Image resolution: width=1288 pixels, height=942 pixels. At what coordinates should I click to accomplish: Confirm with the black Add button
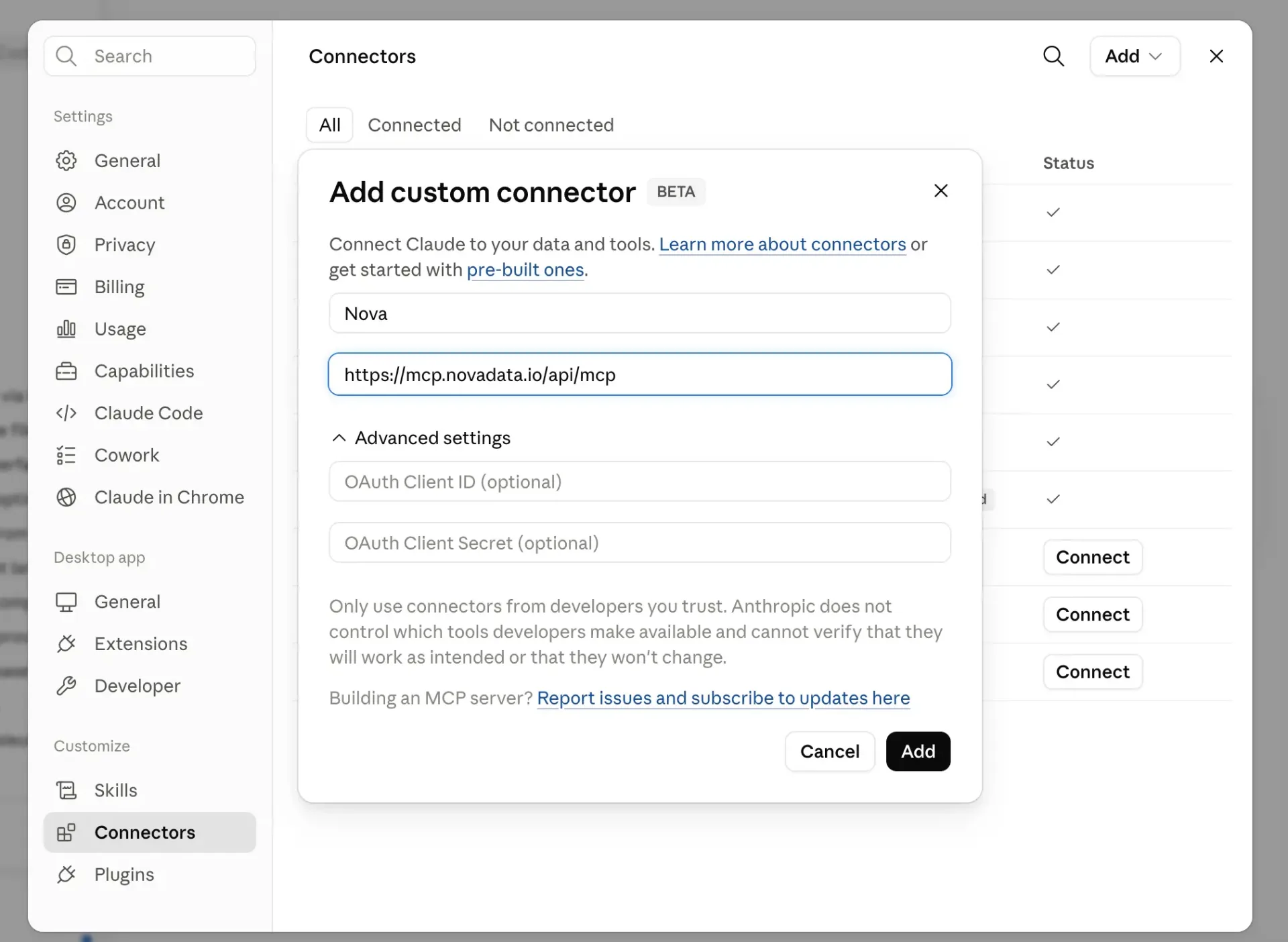tap(918, 751)
